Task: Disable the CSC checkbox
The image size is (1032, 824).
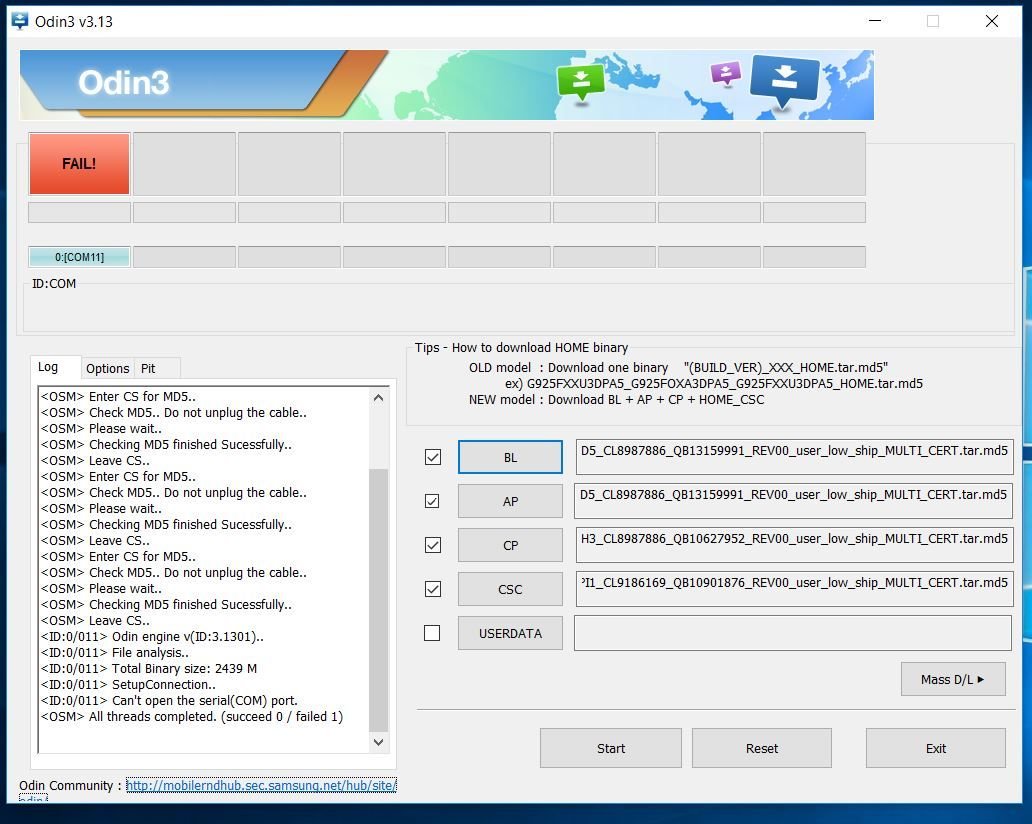Action: (x=432, y=589)
